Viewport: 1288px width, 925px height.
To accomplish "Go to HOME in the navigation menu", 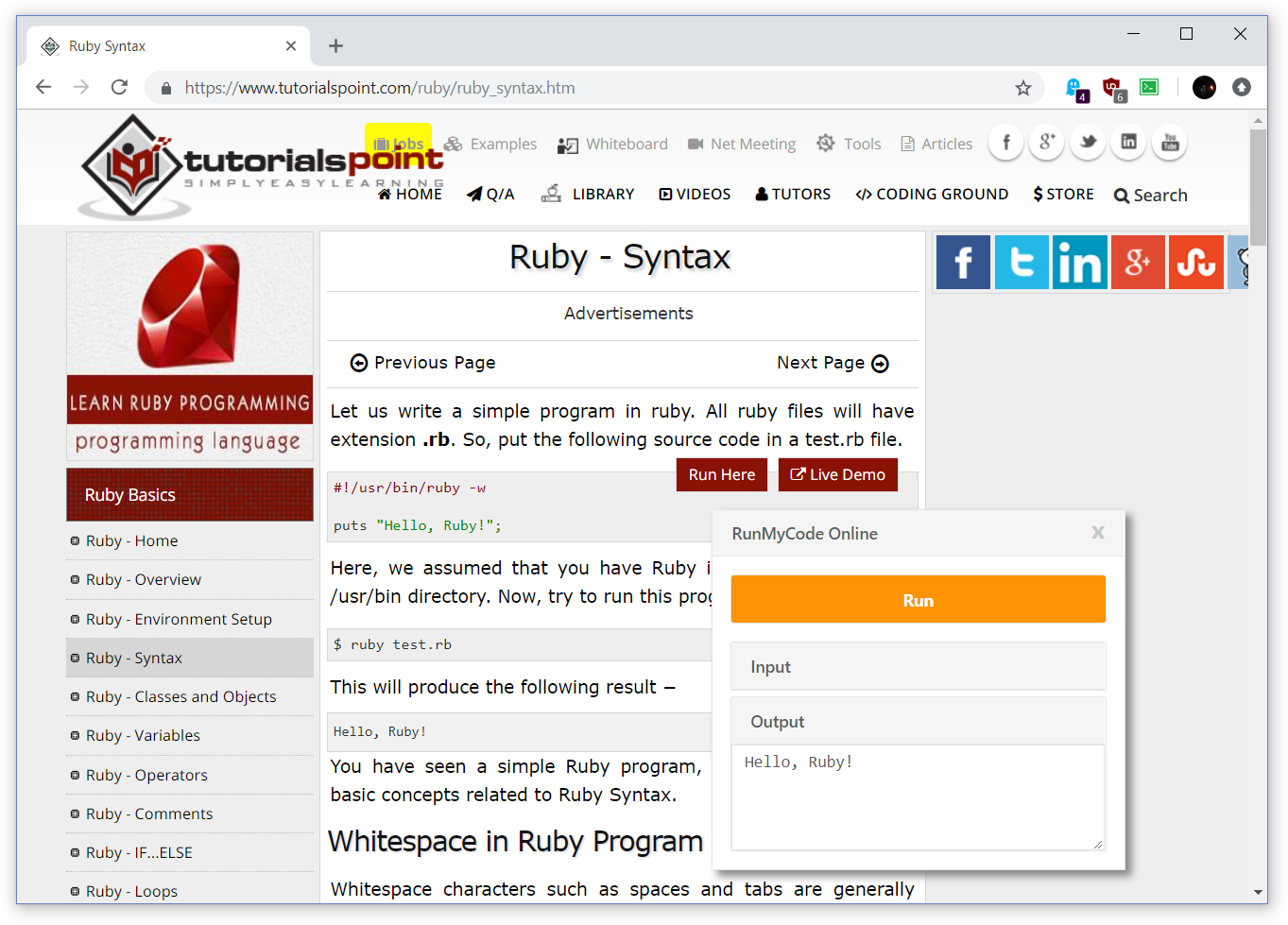I will pyautogui.click(x=410, y=195).
